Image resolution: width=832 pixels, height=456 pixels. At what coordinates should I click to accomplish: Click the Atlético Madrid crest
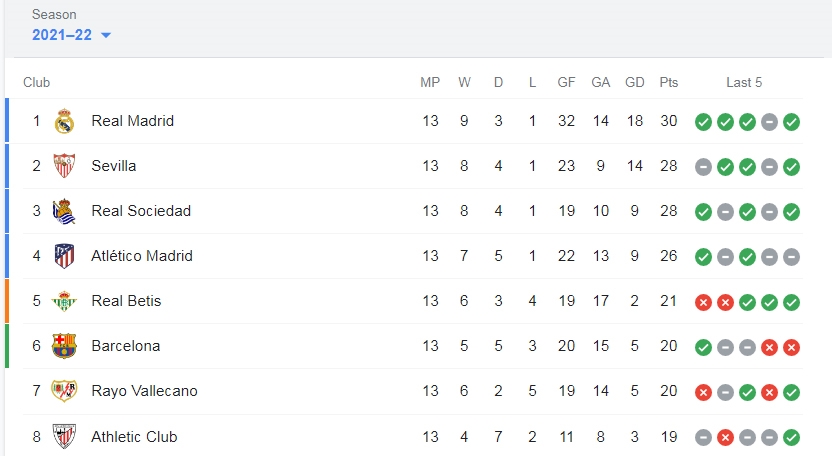(x=64, y=256)
